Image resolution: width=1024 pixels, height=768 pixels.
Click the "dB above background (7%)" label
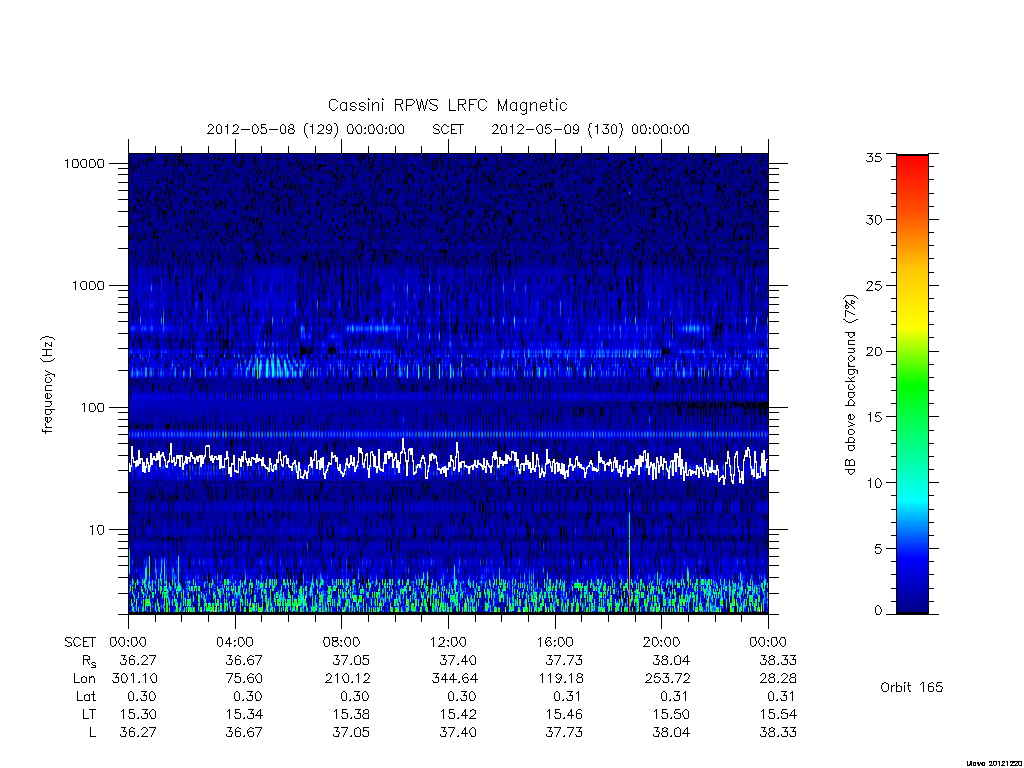click(x=850, y=385)
